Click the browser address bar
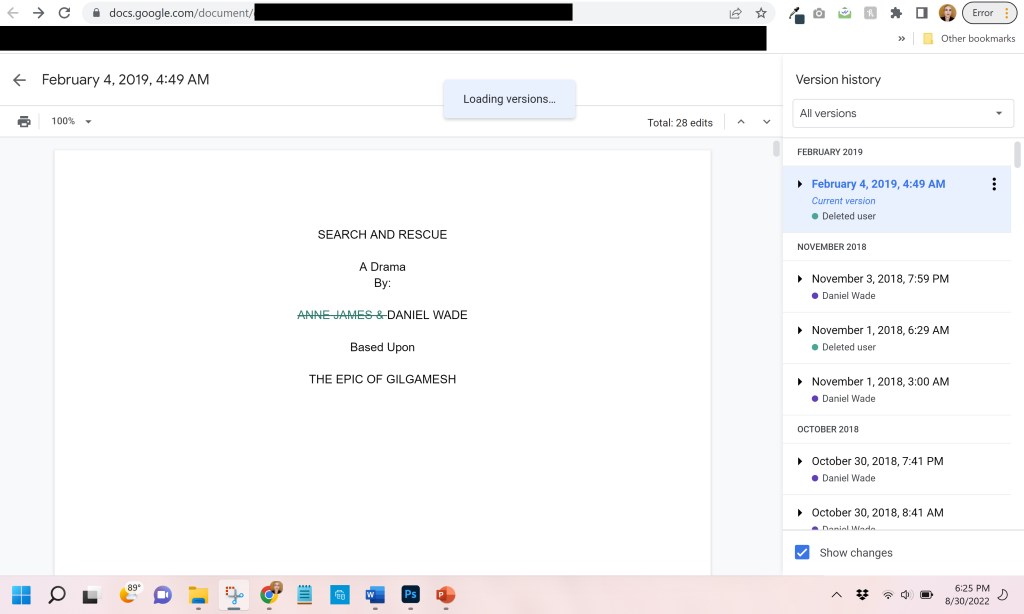 pyautogui.click(x=400, y=13)
